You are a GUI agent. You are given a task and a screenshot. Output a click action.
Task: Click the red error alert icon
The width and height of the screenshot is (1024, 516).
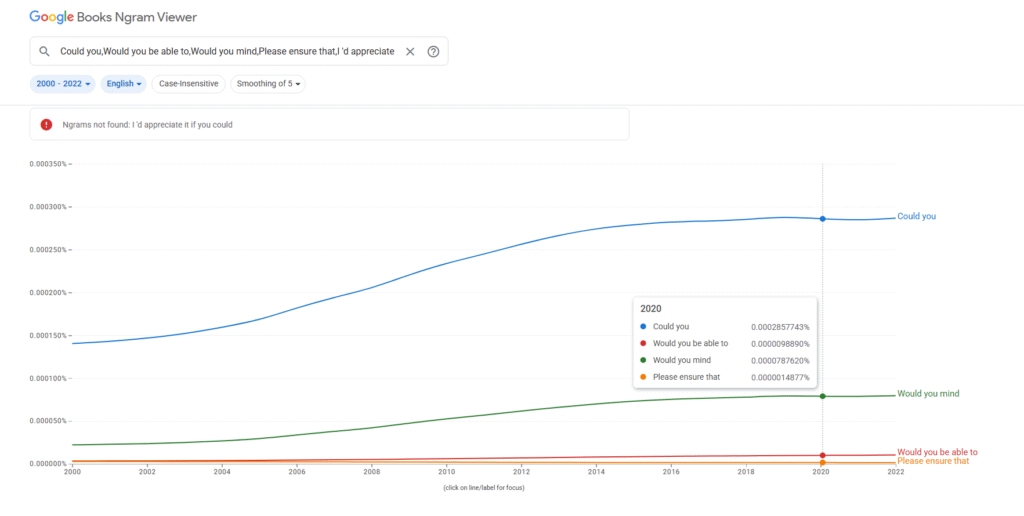pyautogui.click(x=46, y=124)
